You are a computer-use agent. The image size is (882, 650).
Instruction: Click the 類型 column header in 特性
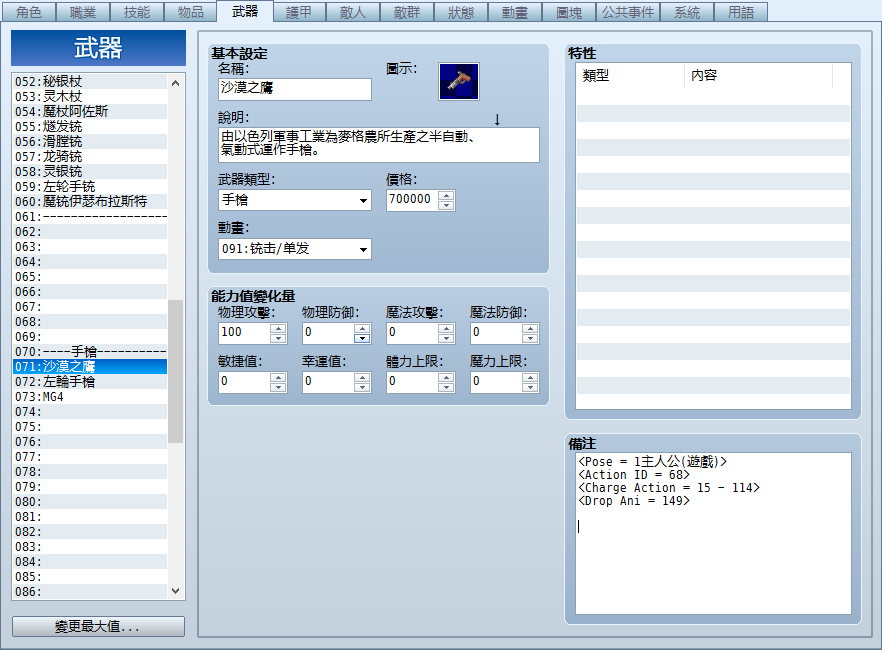pyautogui.click(x=630, y=75)
